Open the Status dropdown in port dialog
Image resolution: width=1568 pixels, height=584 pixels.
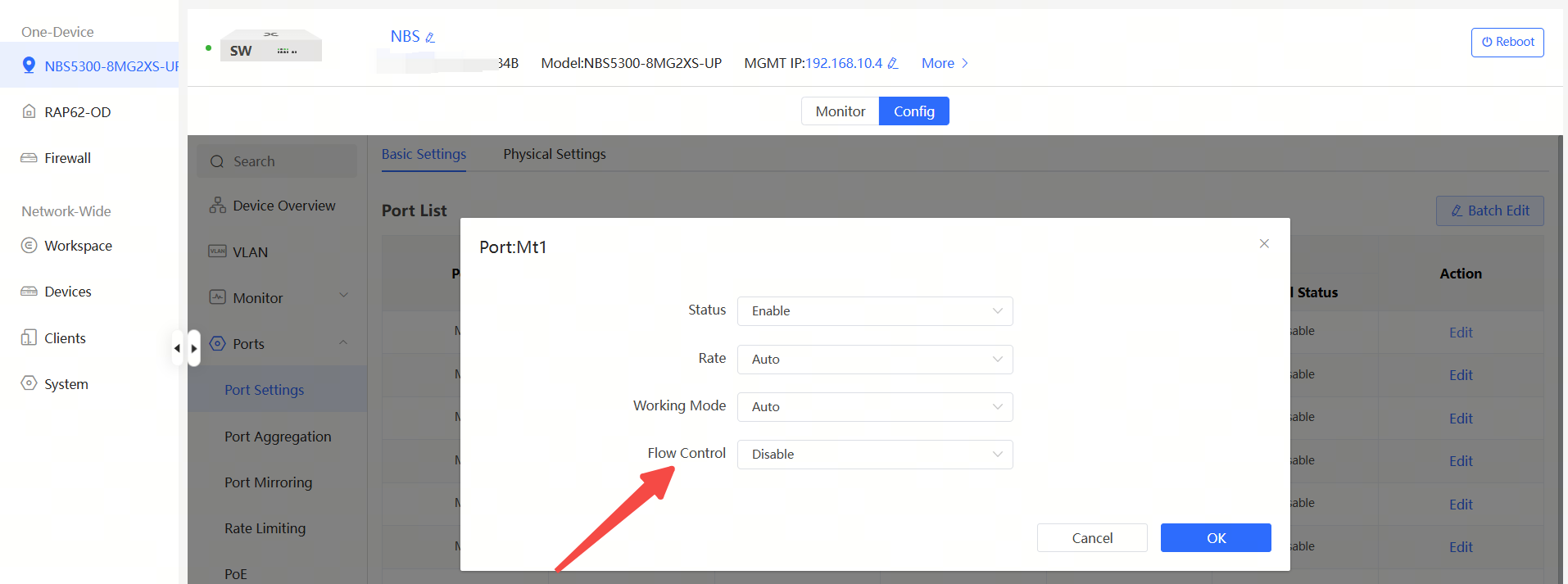[874, 311]
